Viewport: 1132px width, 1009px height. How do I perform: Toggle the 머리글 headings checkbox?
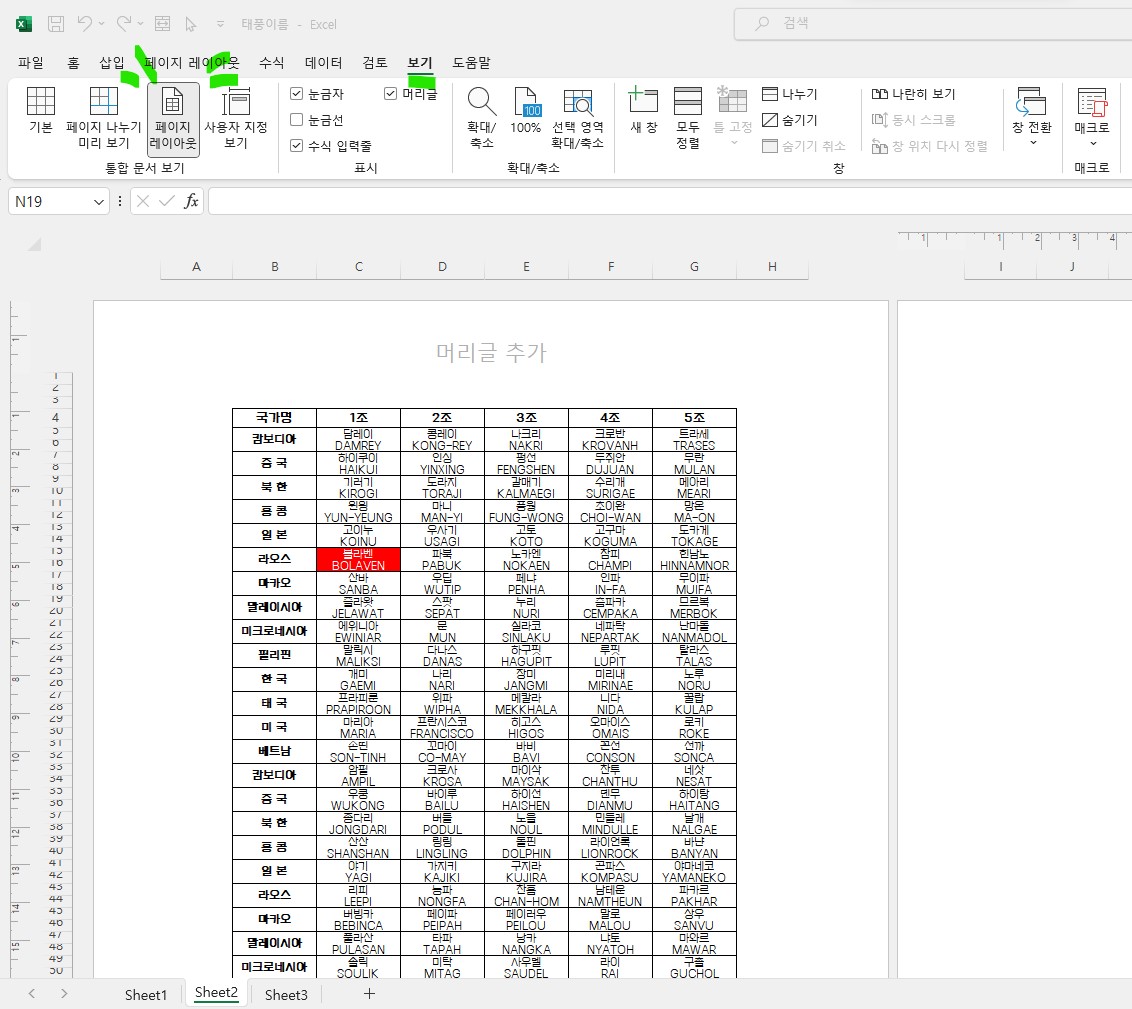[391, 94]
